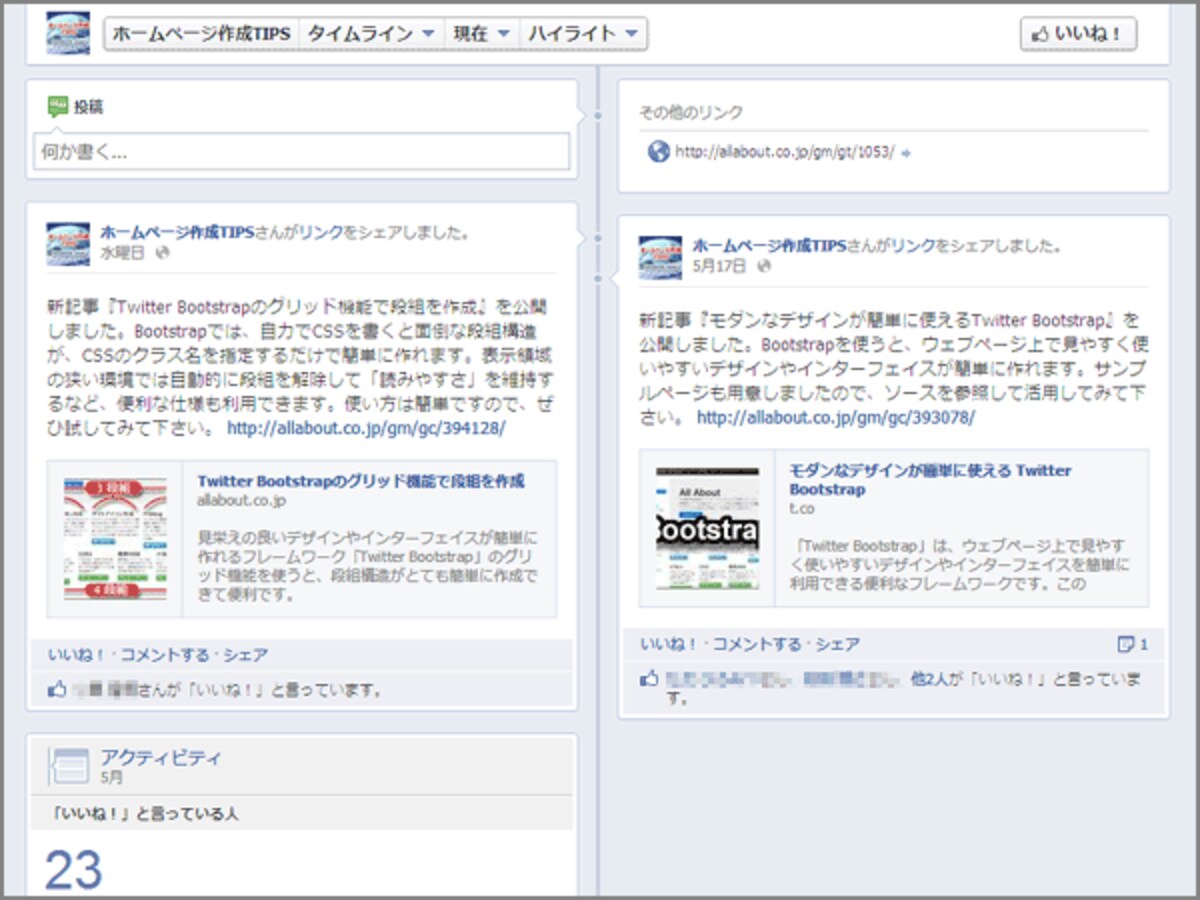Click the avatar on the 5月17日 post
This screenshot has width=1200, height=900.
(x=661, y=257)
